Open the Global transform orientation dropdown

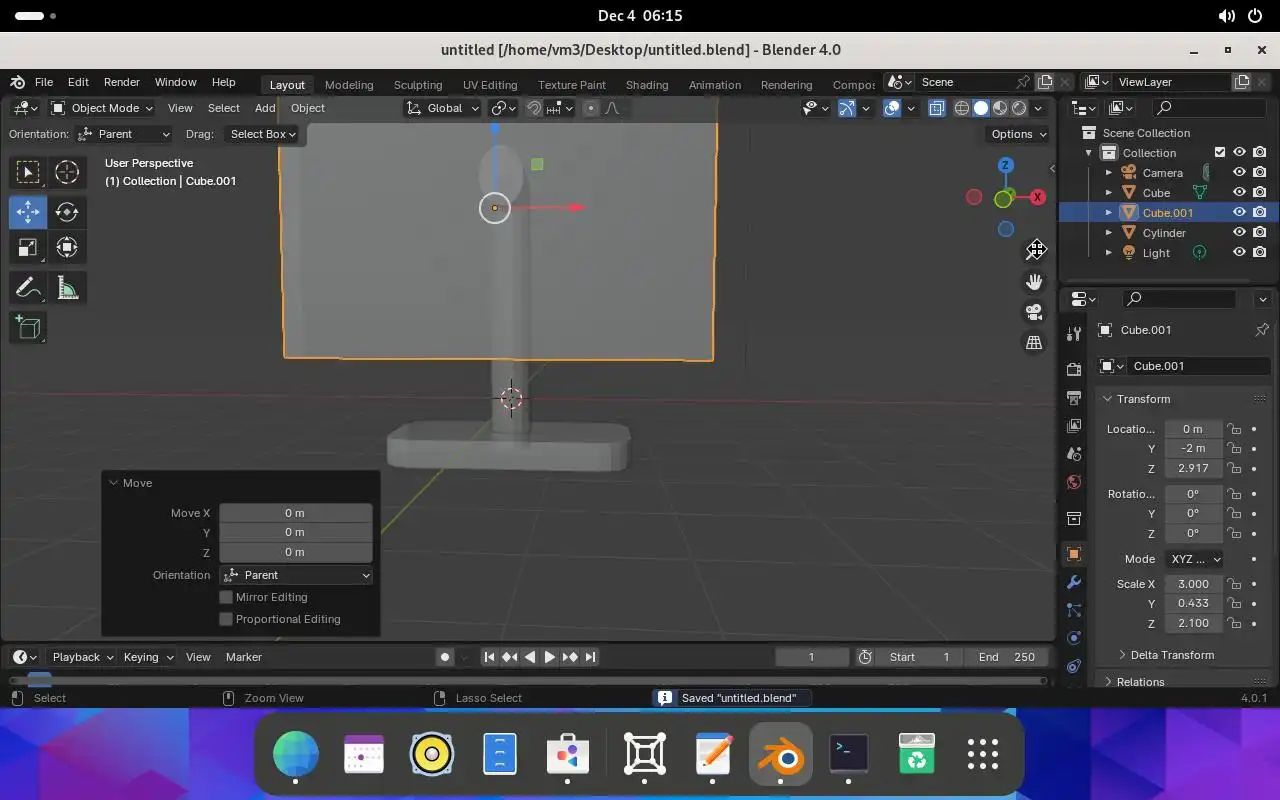tap(443, 108)
